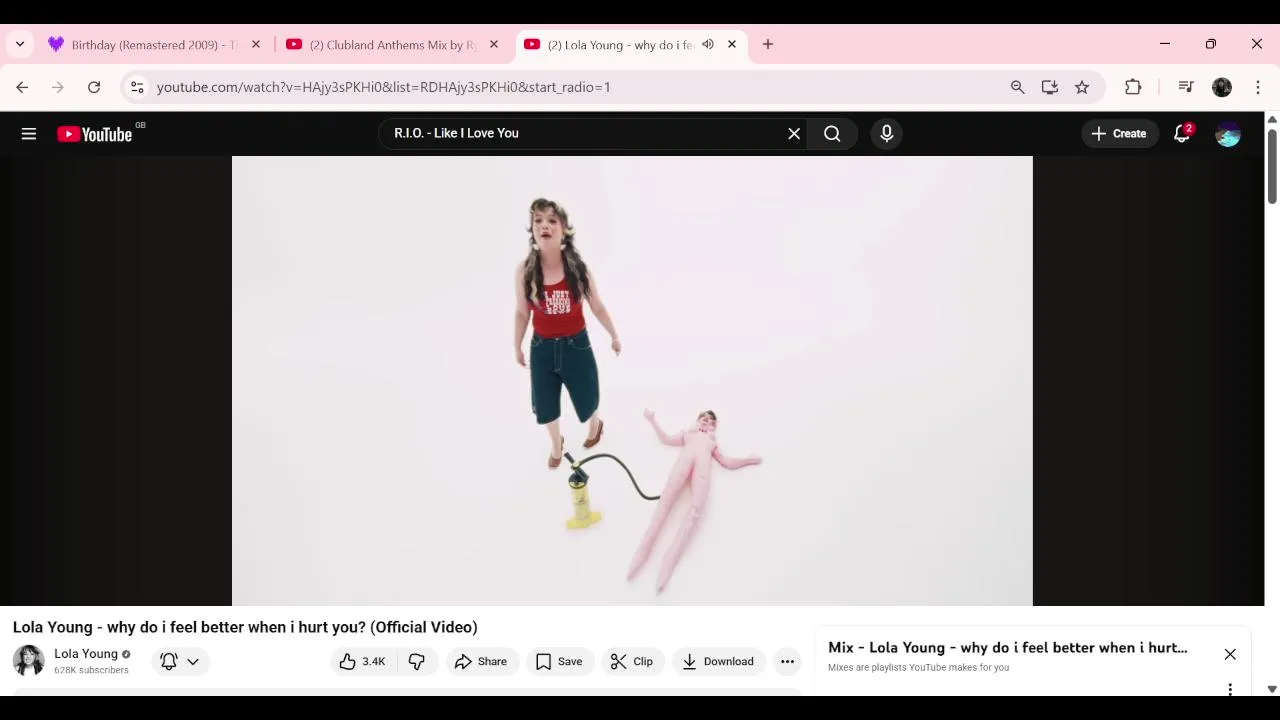Expand the tab search dropdown

click(x=20, y=45)
